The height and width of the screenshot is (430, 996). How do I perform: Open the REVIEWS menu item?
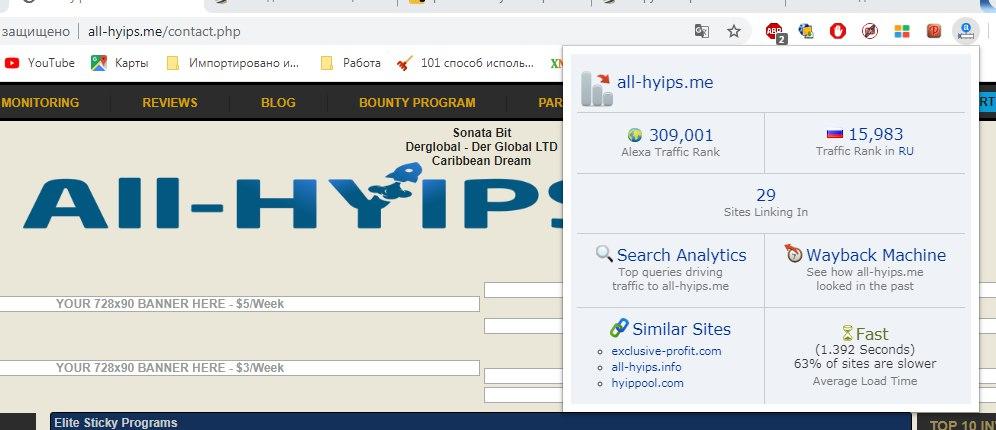click(x=170, y=102)
